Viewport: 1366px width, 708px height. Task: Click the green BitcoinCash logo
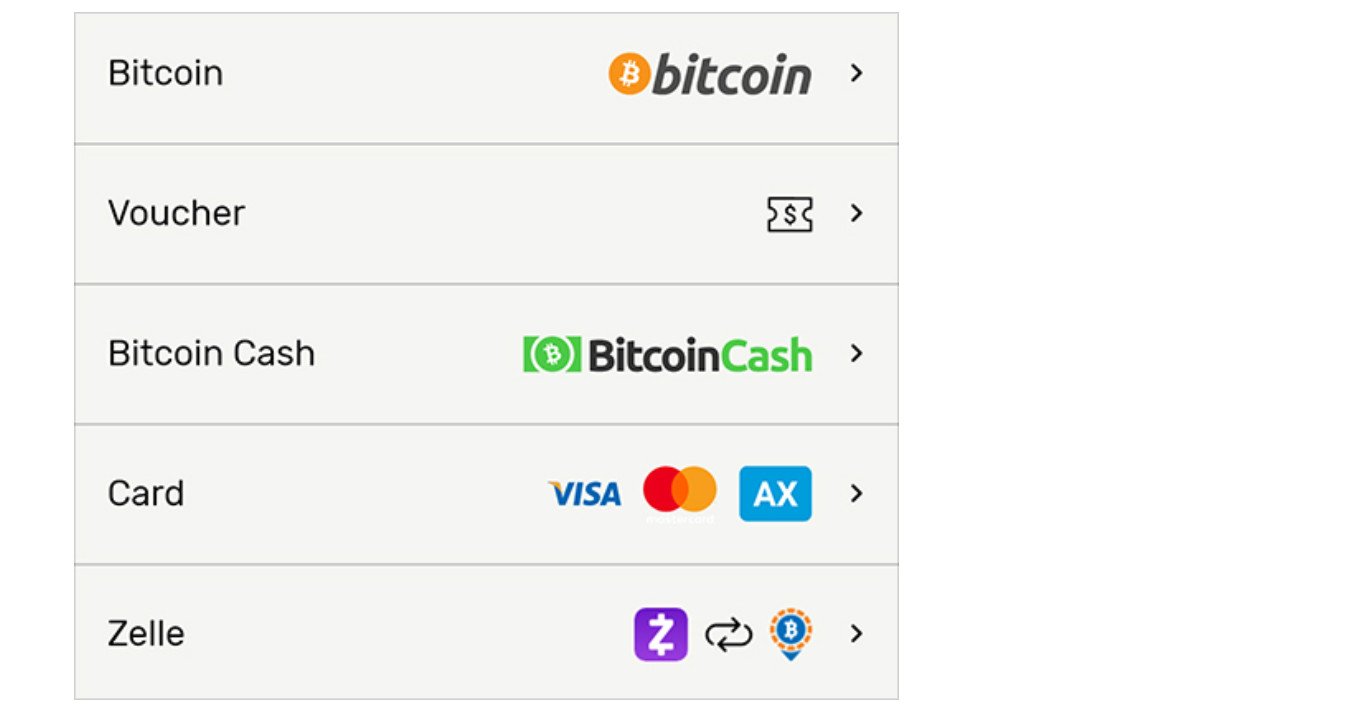coord(667,354)
